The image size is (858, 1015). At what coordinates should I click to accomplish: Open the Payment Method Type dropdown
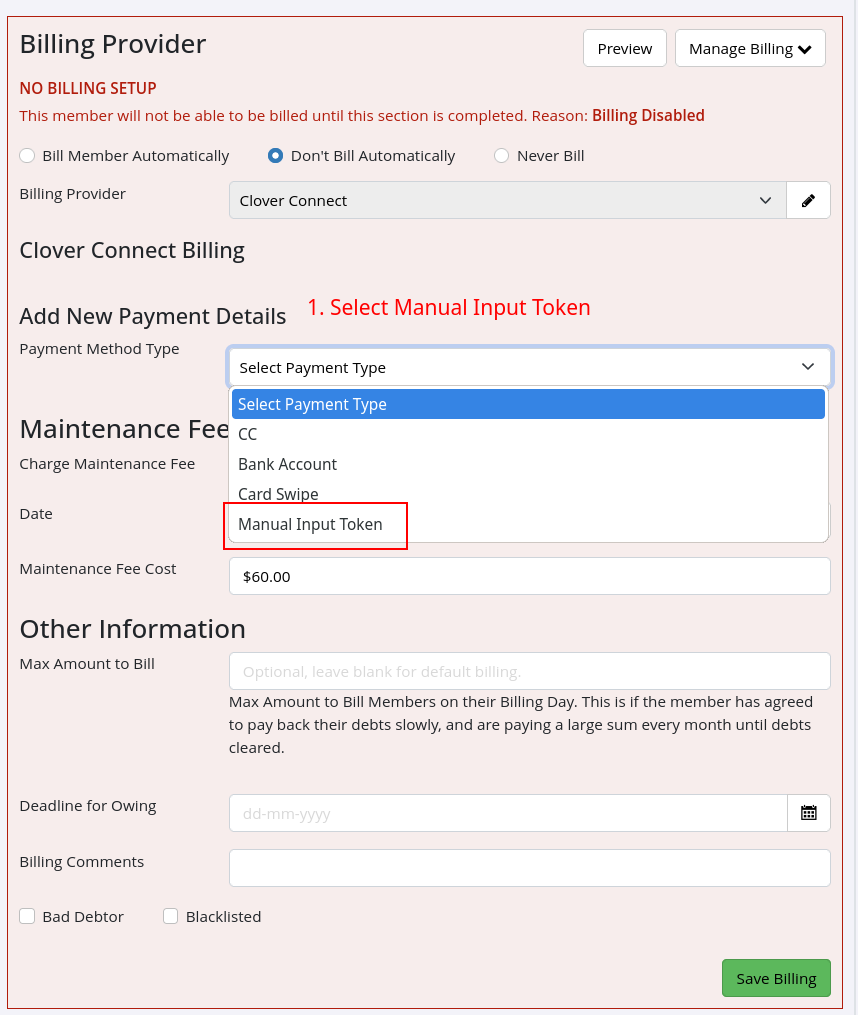click(530, 366)
